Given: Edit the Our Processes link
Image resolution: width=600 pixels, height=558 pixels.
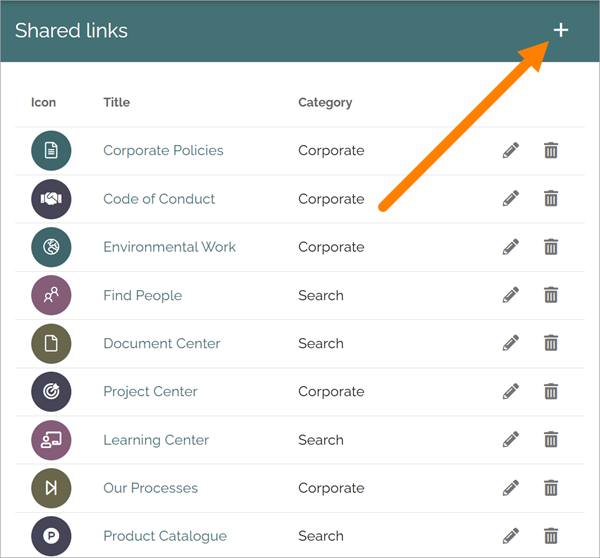Looking at the screenshot, I should pyautogui.click(x=511, y=488).
